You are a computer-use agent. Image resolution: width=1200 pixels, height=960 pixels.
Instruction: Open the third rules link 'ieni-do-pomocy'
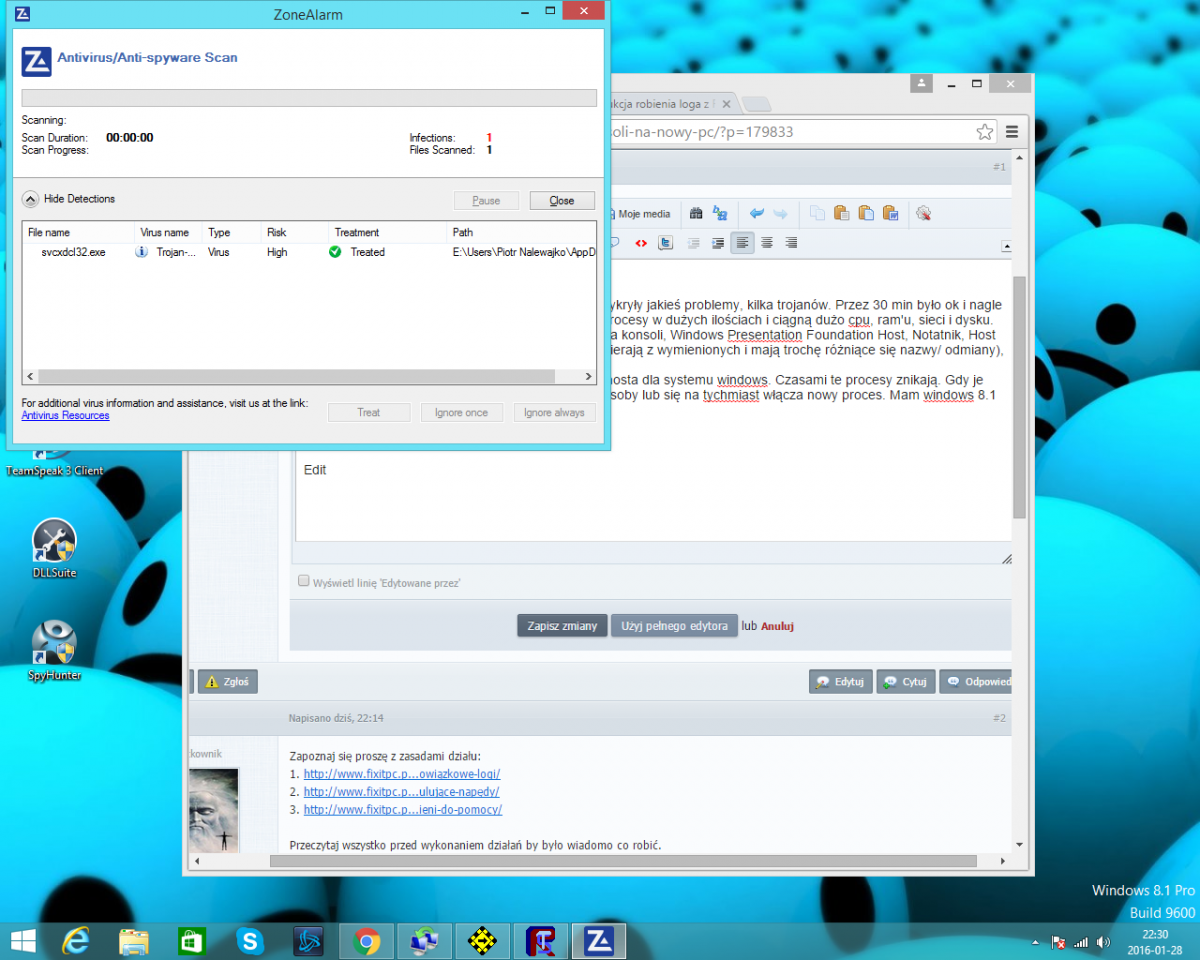(403, 810)
